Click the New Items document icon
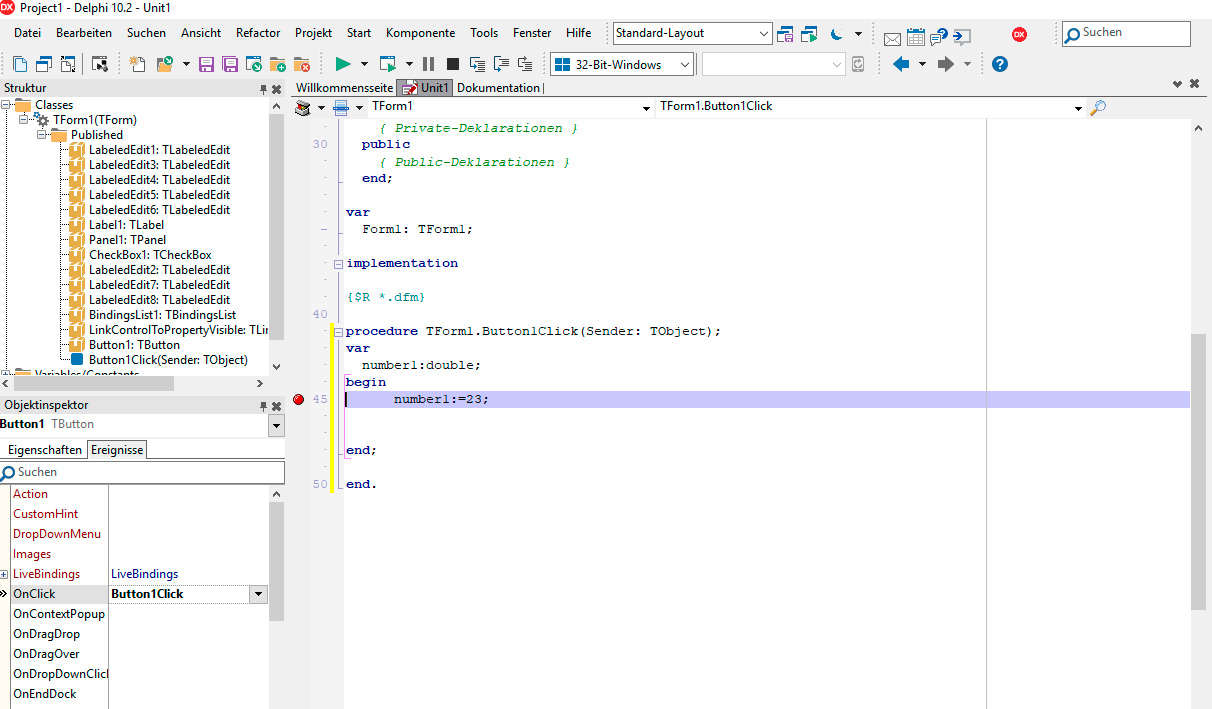Image resolution: width=1212 pixels, height=709 pixels. point(138,64)
